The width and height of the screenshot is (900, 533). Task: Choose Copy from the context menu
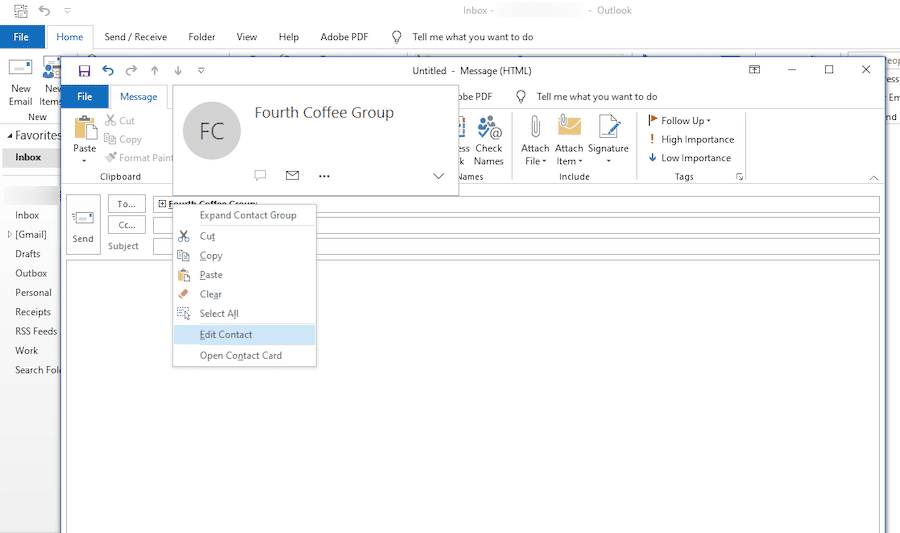pos(245,255)
